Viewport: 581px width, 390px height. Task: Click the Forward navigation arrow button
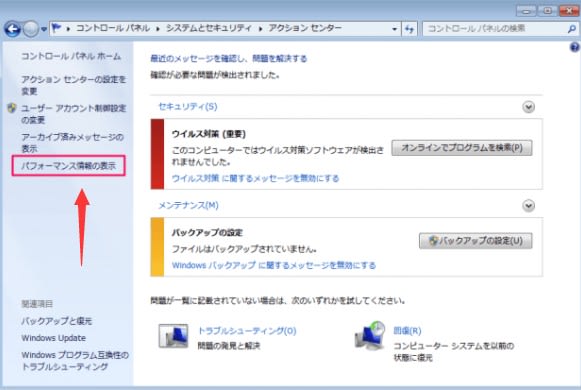point(31,29)
